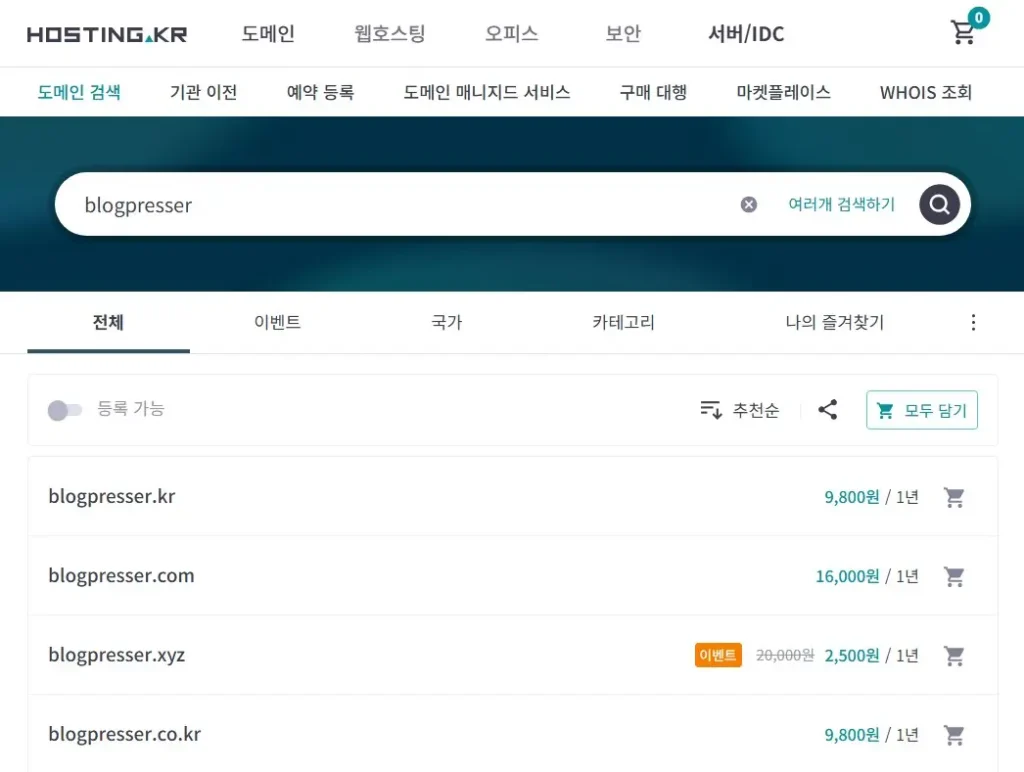Viewport: 1024px width, 772px height.
Task: Open the shopping cart in header
Action: 963,33
